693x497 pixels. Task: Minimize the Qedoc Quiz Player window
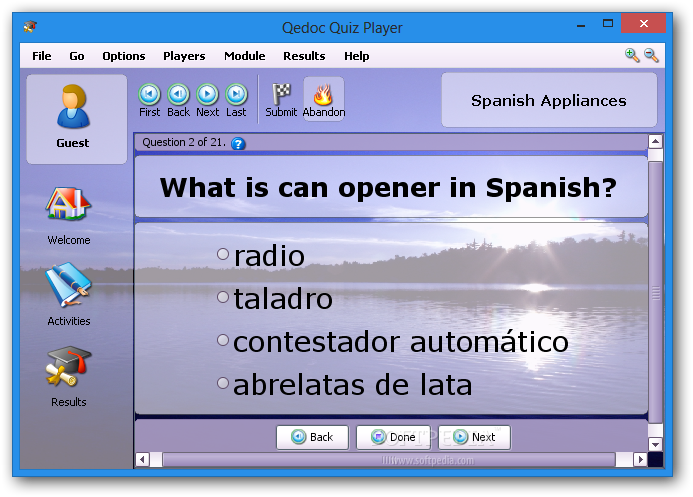(x=581, y=24)
